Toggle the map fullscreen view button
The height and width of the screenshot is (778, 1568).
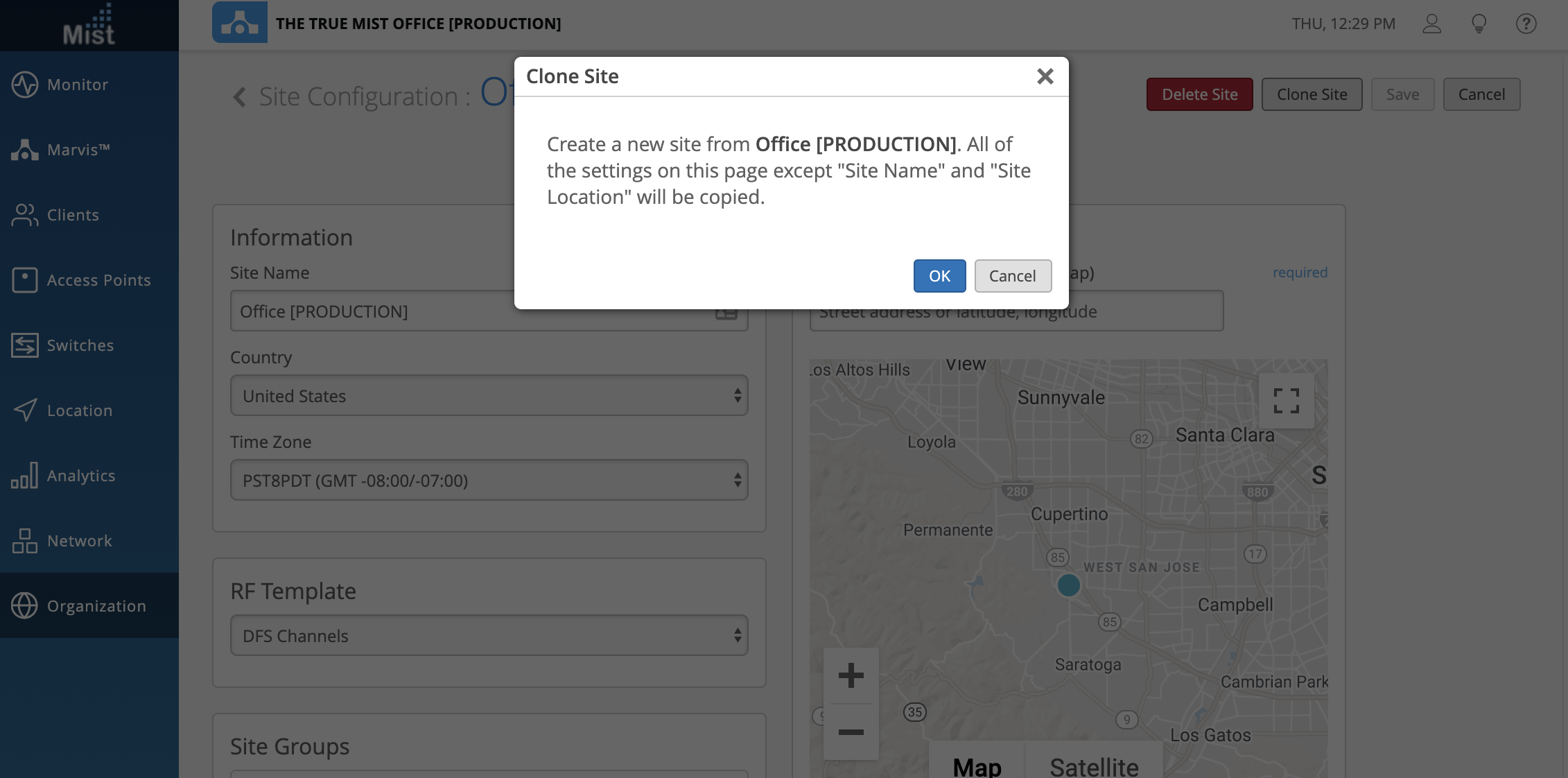click(1286, 401)
